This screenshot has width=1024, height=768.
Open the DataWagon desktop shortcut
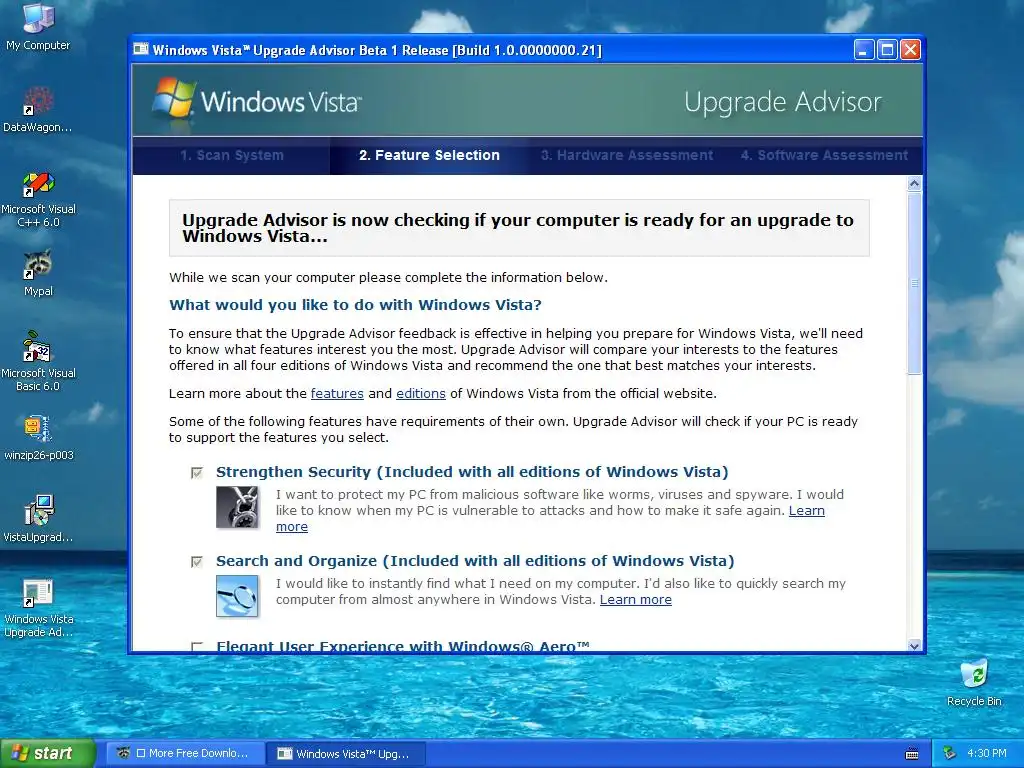tap(38, 109)
